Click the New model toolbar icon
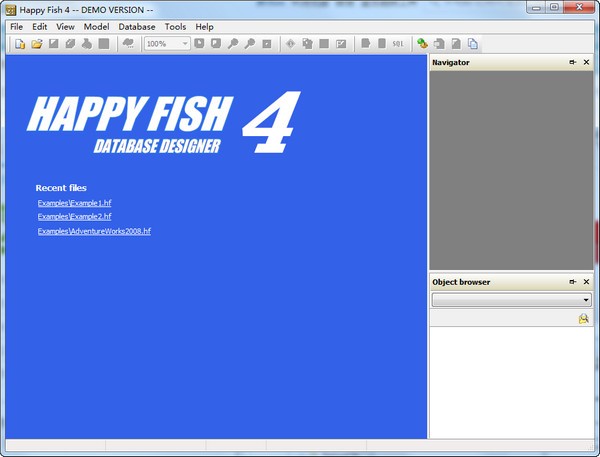600x457 pixels. (x=20, y=44)
